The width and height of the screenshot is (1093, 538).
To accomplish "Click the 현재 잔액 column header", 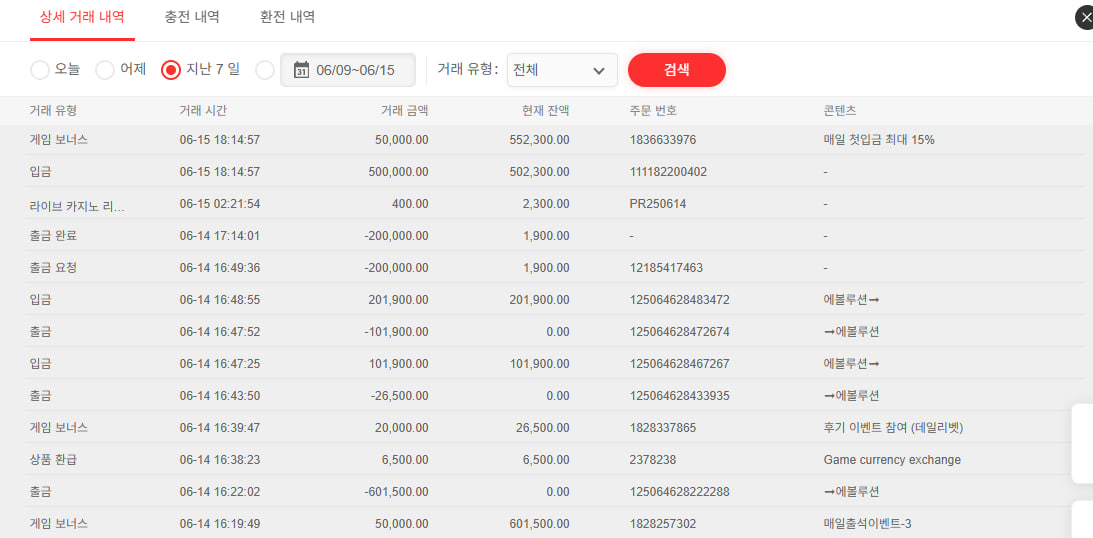I will 545,110.
